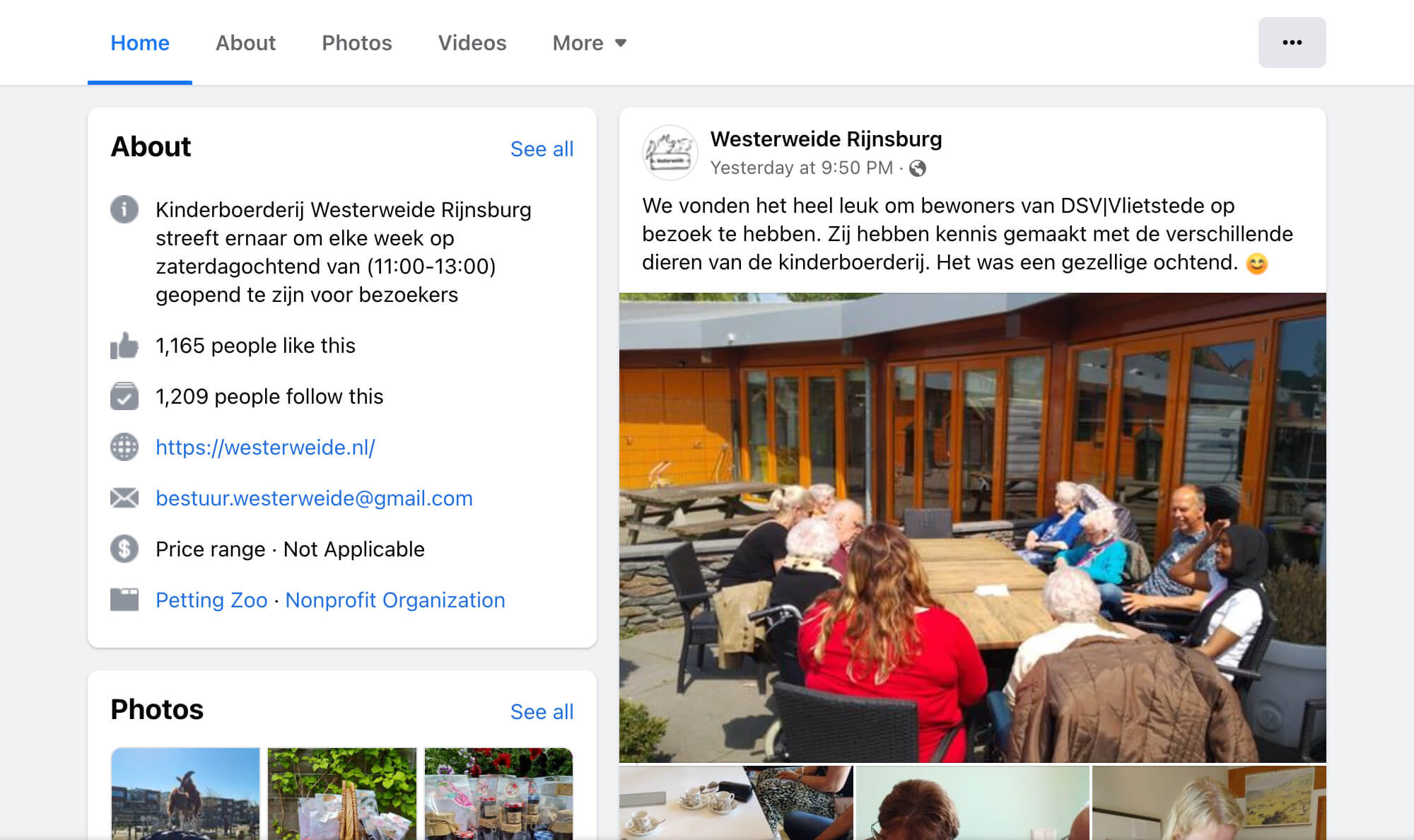Screen dimensions: 1414x840
Task: Open the Videos tab
Action: tap(472, 43)
